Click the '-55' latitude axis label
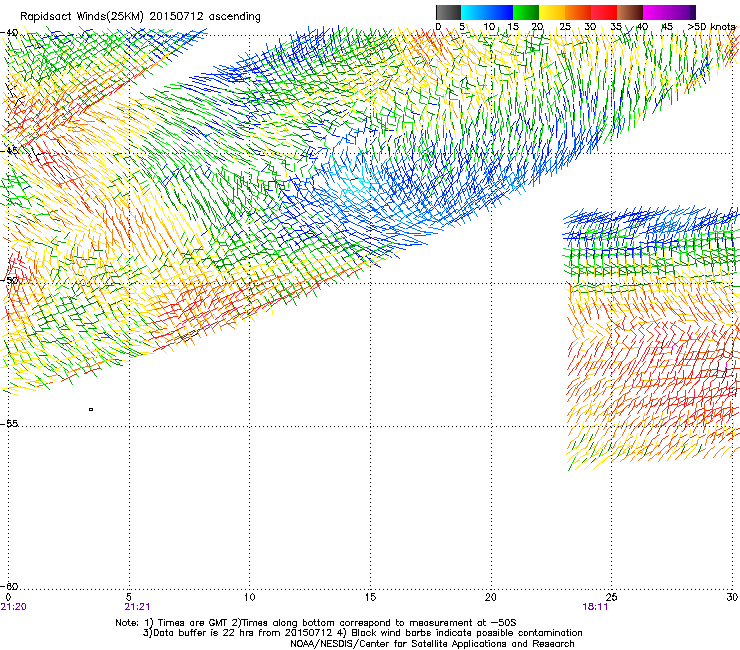Image resolution: width=740 pixels, height=650 pixels. (9, 424)
